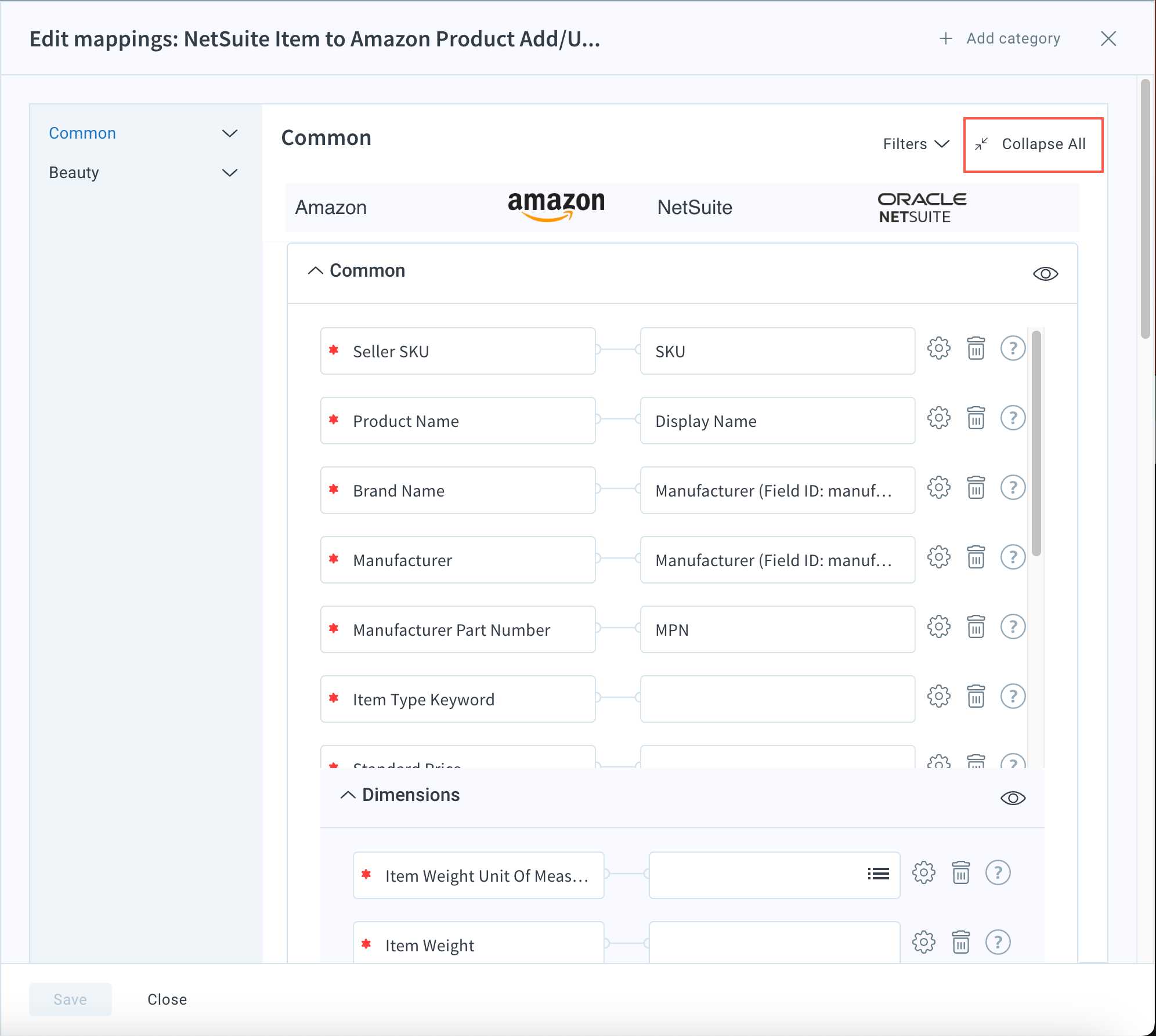Show help for Item Type Keyword
This screenshot has width=1156, height=1036.
(x=1013, y=697)
